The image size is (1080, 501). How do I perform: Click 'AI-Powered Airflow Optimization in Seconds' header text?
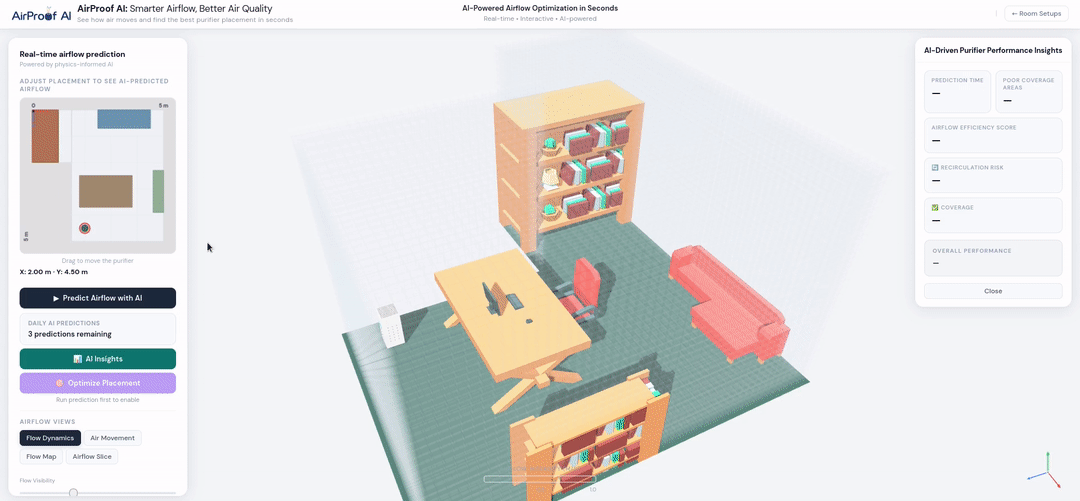540,8
